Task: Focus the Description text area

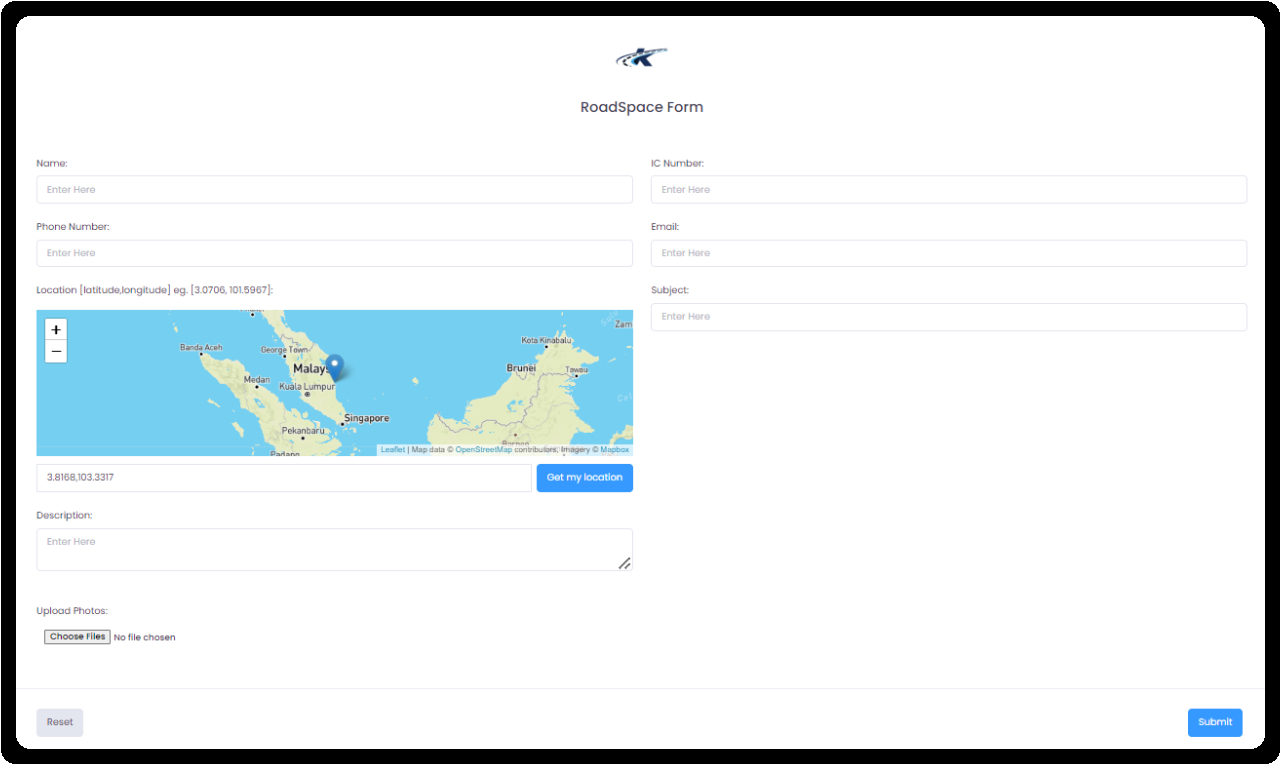Action: coord(334,550)
